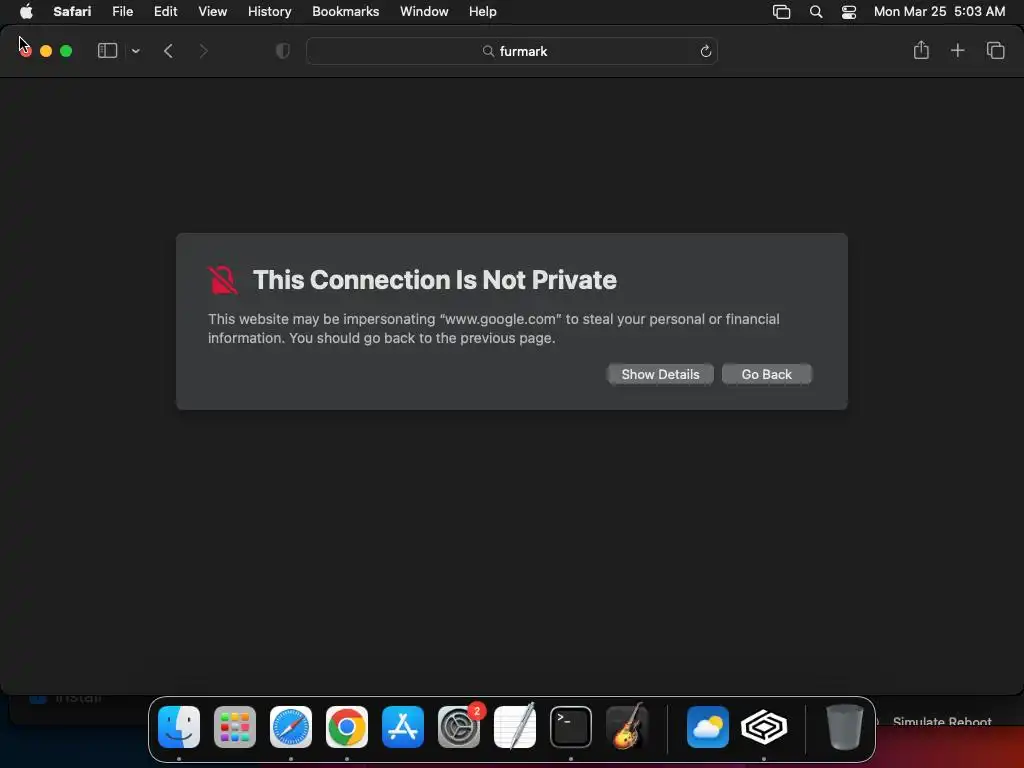Open Launchpad from the Dock

(x=235, y=726)
